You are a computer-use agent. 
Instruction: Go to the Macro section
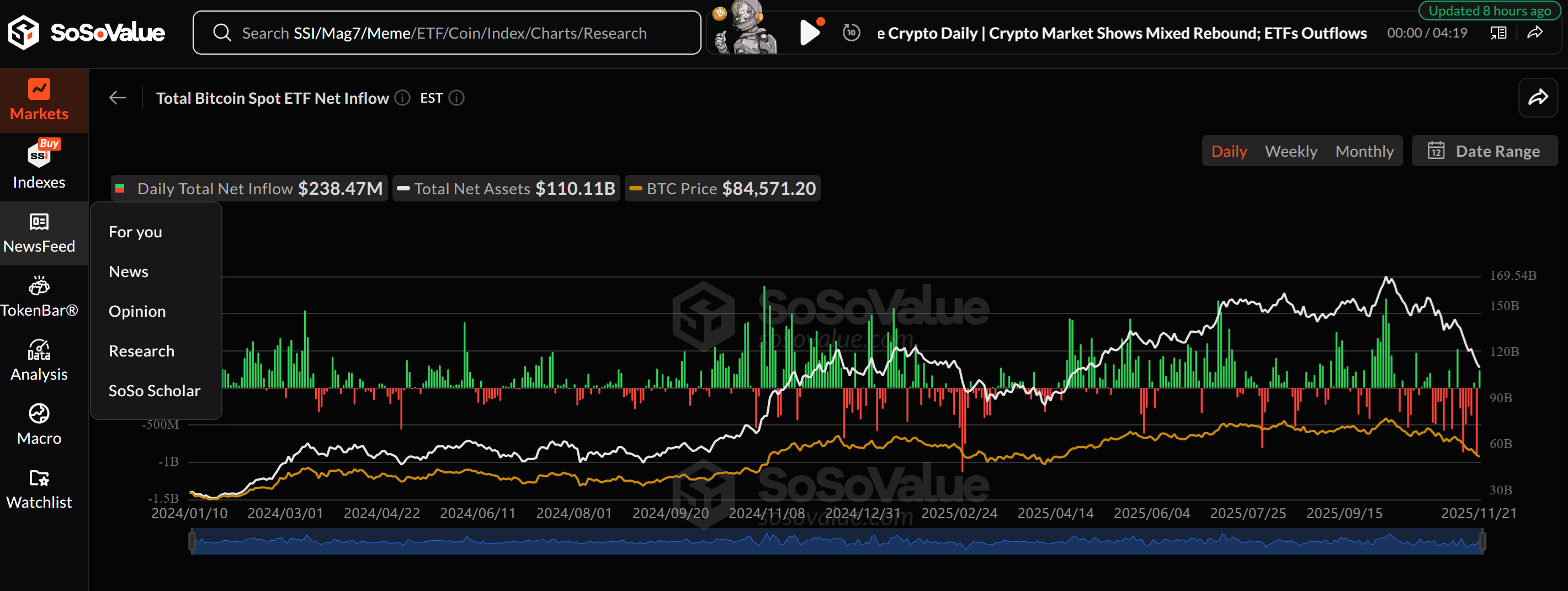tap(39, 425)
